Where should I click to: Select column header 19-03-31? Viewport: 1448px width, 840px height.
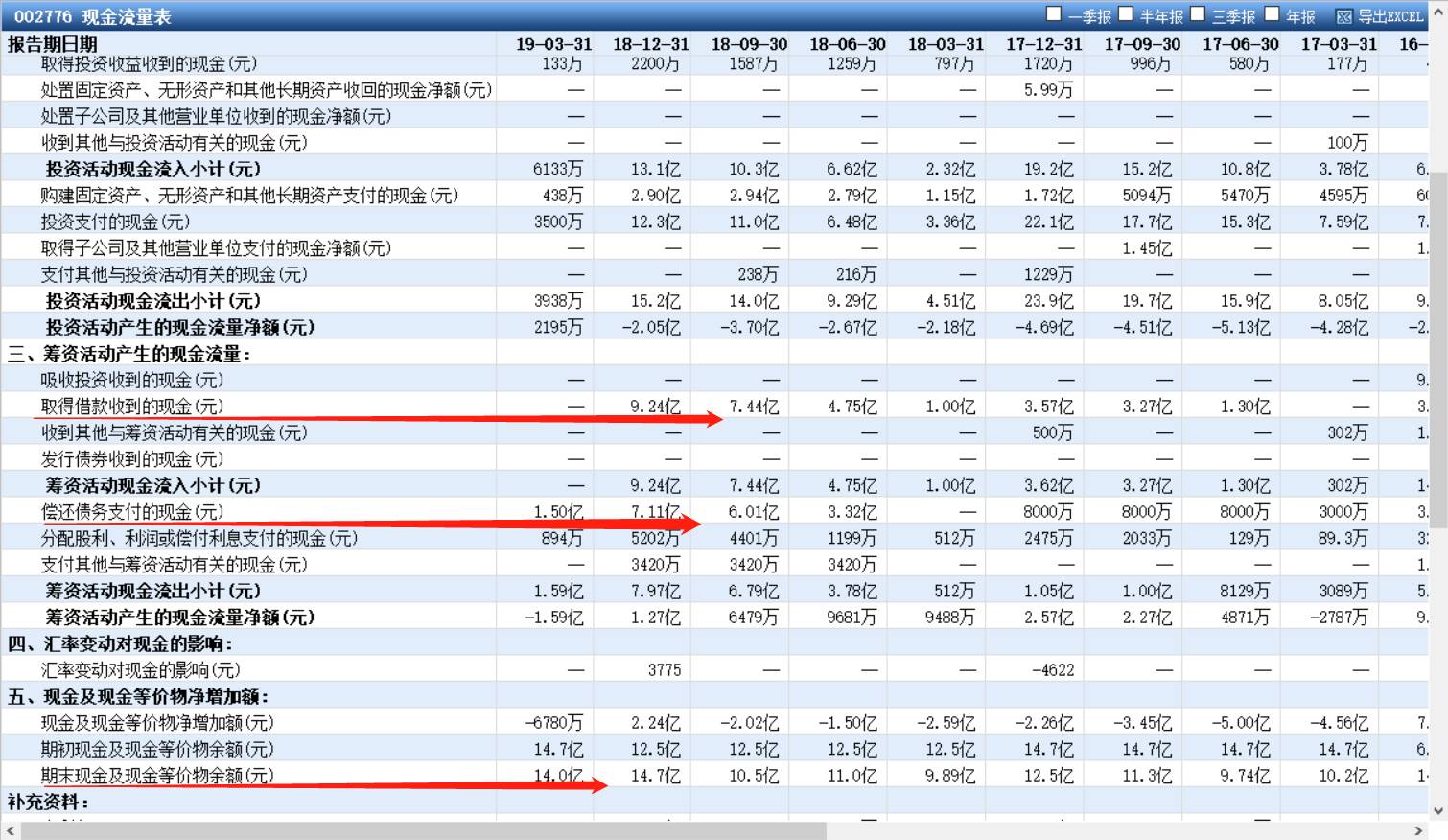coord(553,44)
